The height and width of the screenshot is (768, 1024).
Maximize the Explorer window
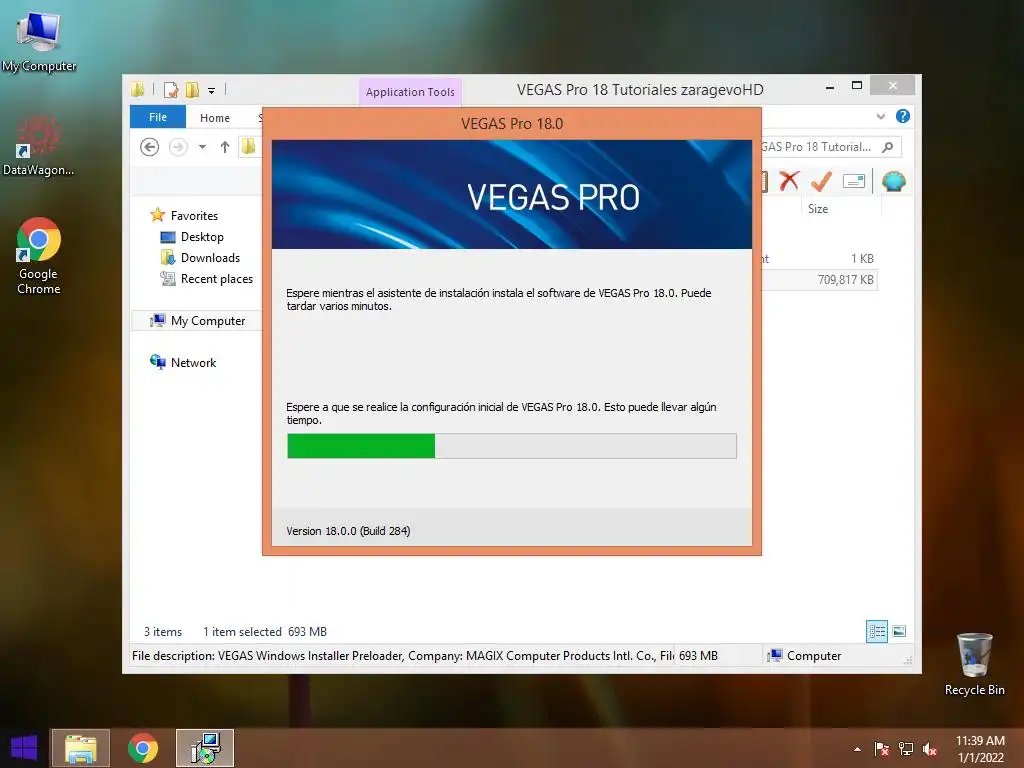857,86
